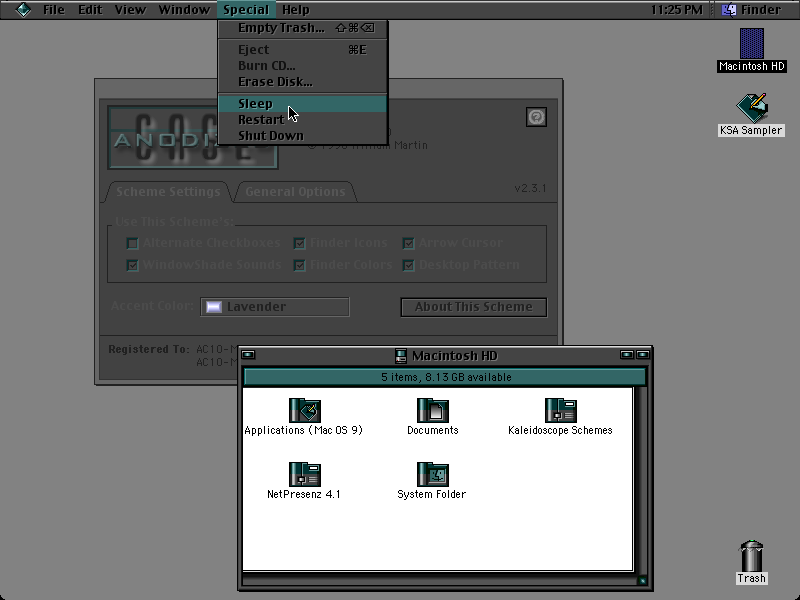Choose Restart from the Special menu
This screenshot has width=800, height=600.
tap(303, 120)
